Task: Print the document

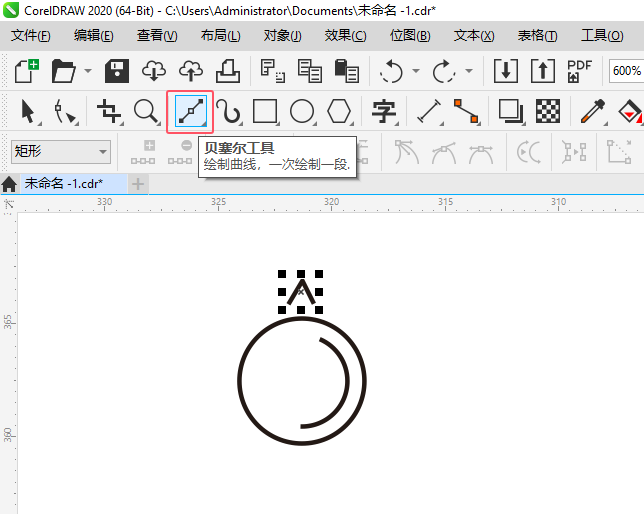Action: 228,71
